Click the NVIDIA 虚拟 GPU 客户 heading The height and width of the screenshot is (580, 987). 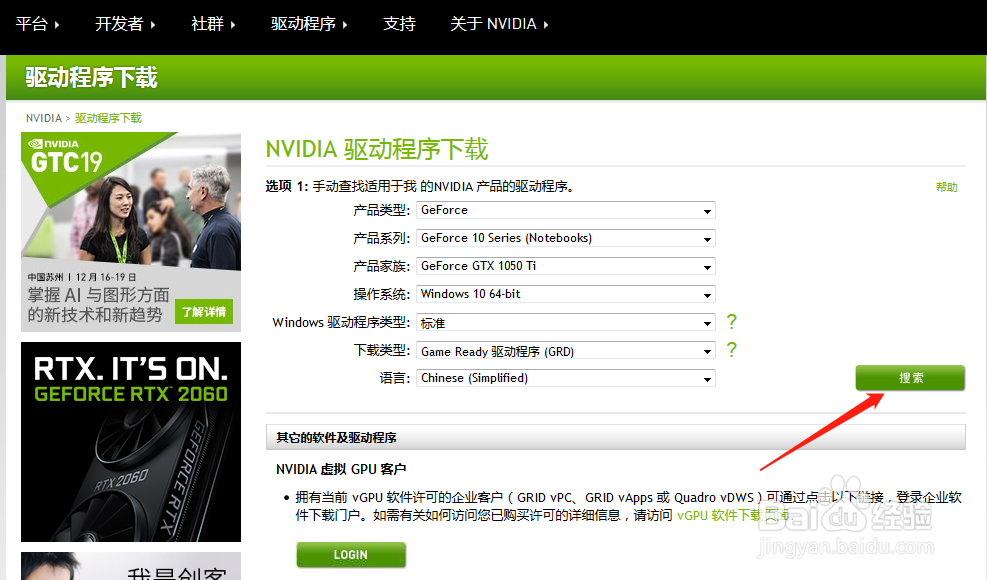tap(341, 469)
